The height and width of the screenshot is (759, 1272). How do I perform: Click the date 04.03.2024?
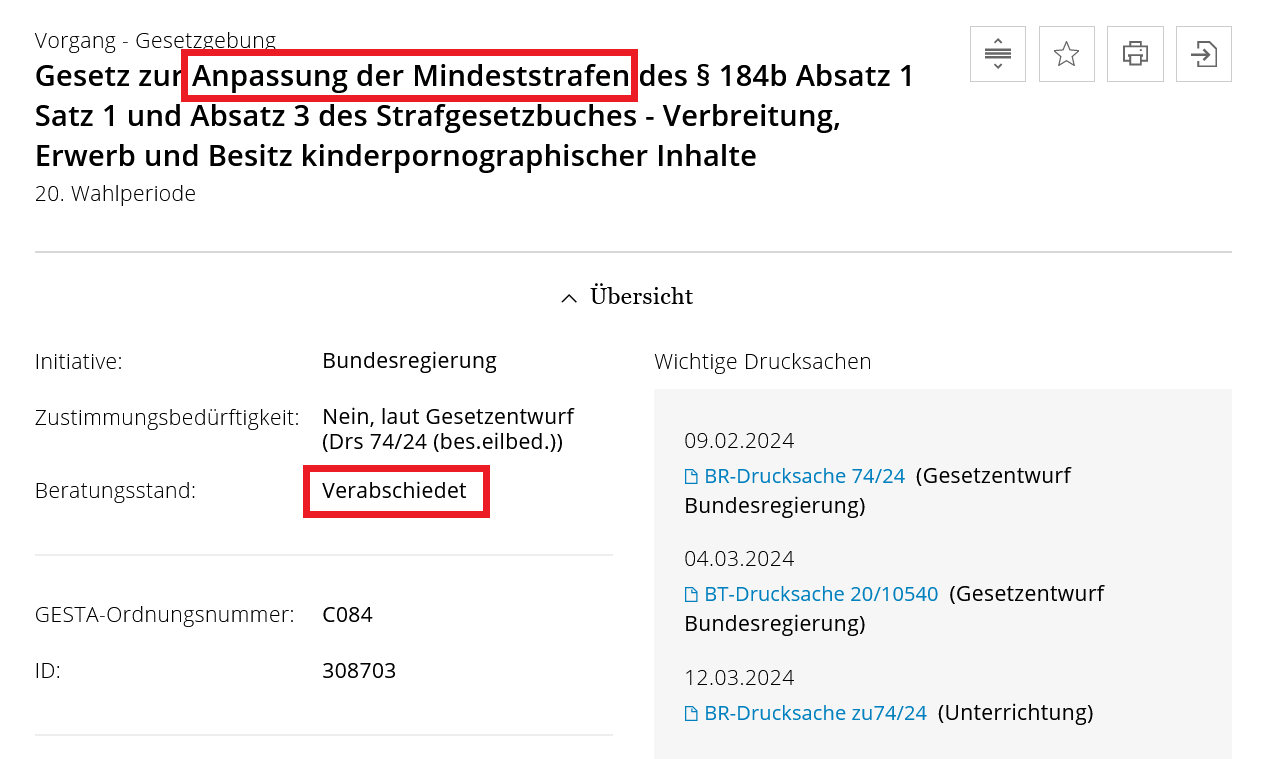point(739,559)
